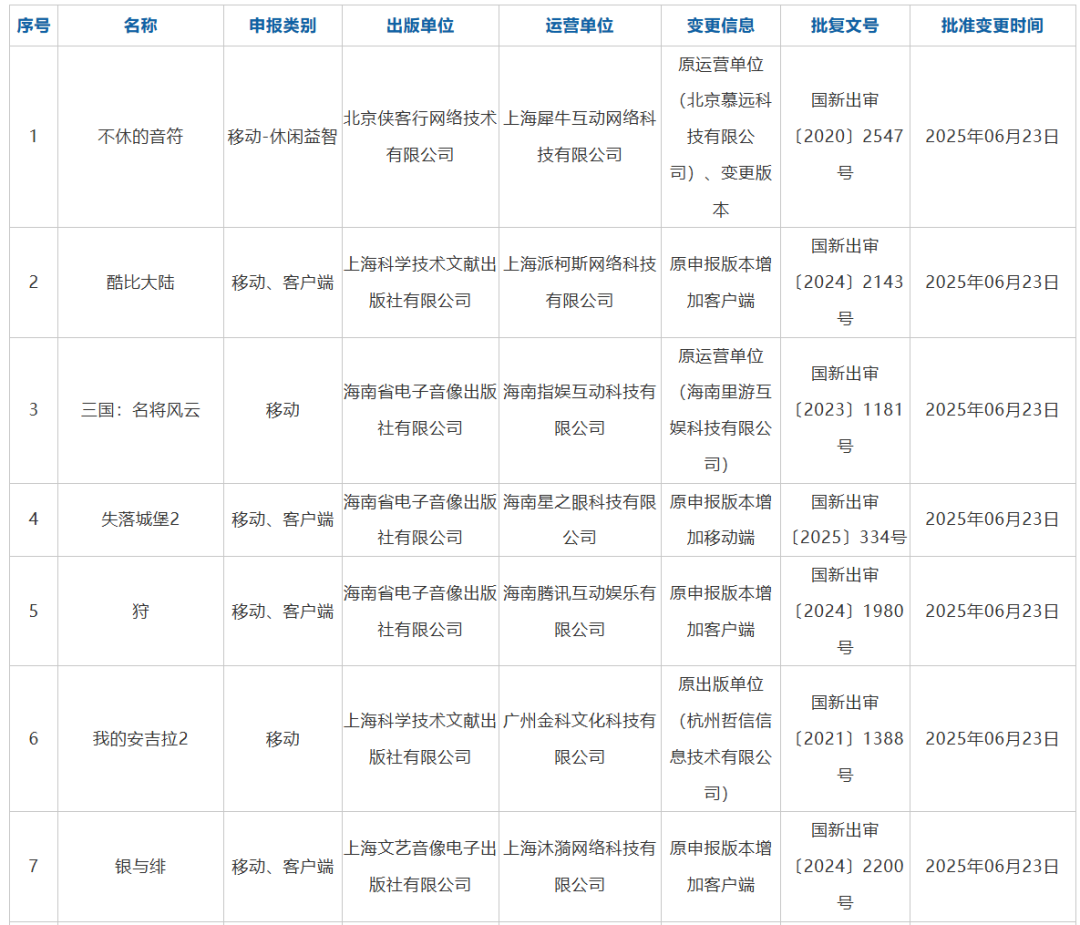
Task: Click the 序号 column header
Action: (33, 25)
